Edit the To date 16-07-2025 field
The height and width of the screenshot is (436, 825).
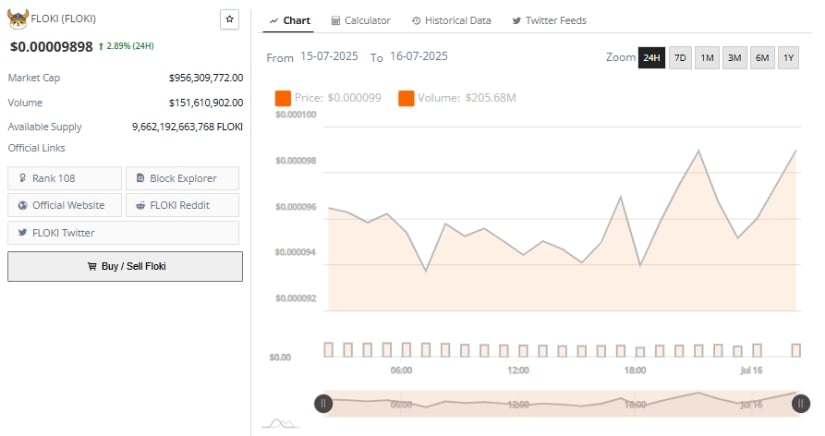(x=419, y=56)
